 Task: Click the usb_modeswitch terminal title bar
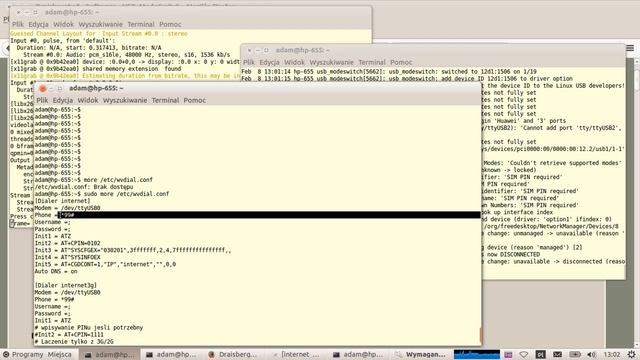[433, 50]
